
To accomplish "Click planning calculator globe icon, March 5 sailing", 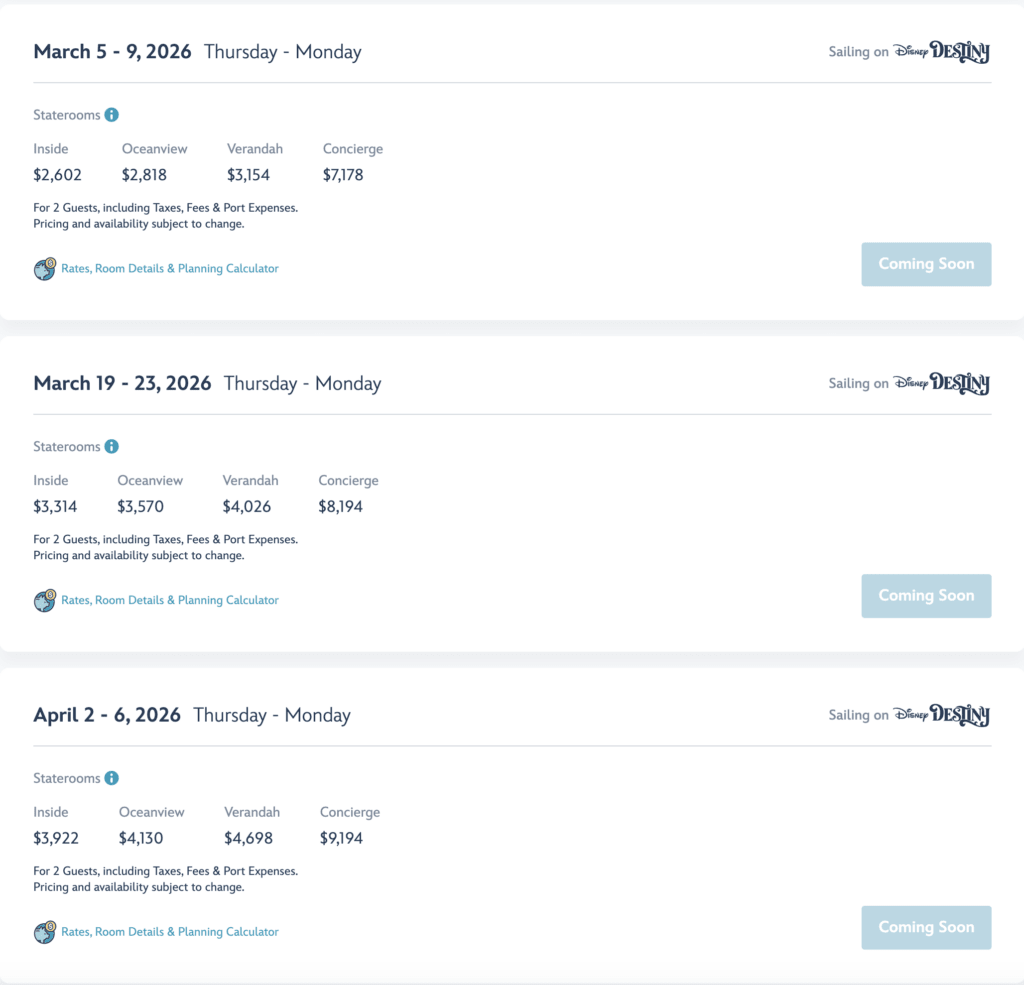I will [44, 269].
